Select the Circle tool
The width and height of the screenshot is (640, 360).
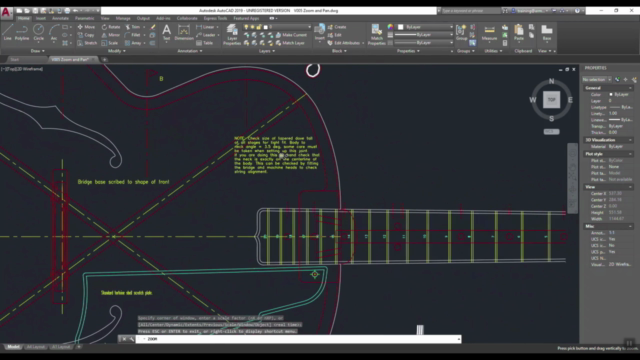(38, 32)
